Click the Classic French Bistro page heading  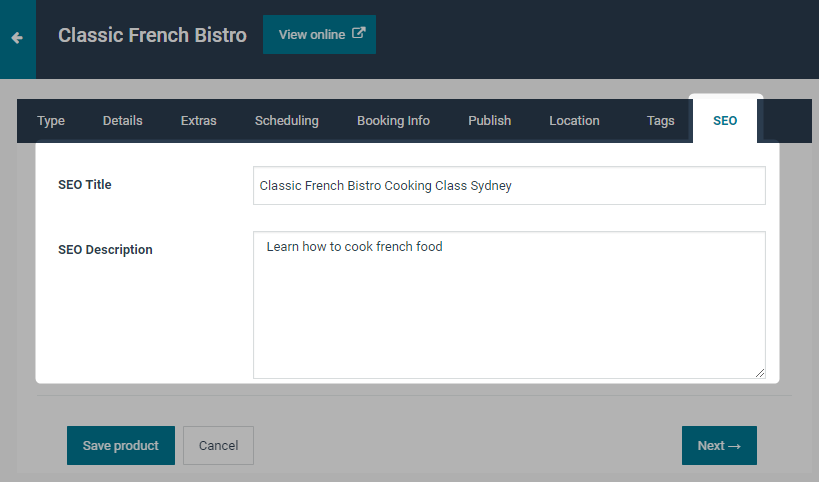pos(153,35)
